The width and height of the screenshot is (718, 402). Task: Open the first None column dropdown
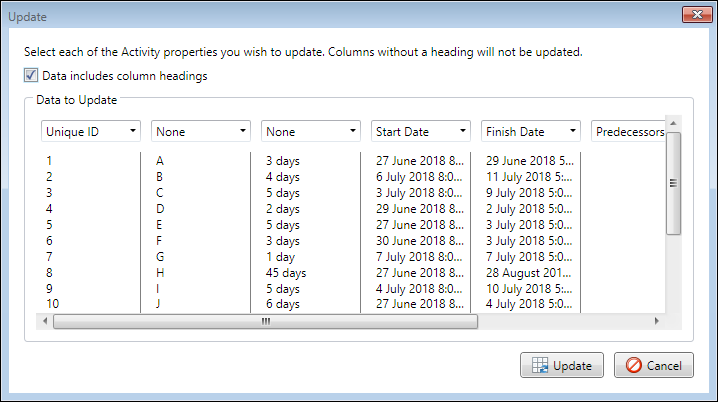coord(201,131)
